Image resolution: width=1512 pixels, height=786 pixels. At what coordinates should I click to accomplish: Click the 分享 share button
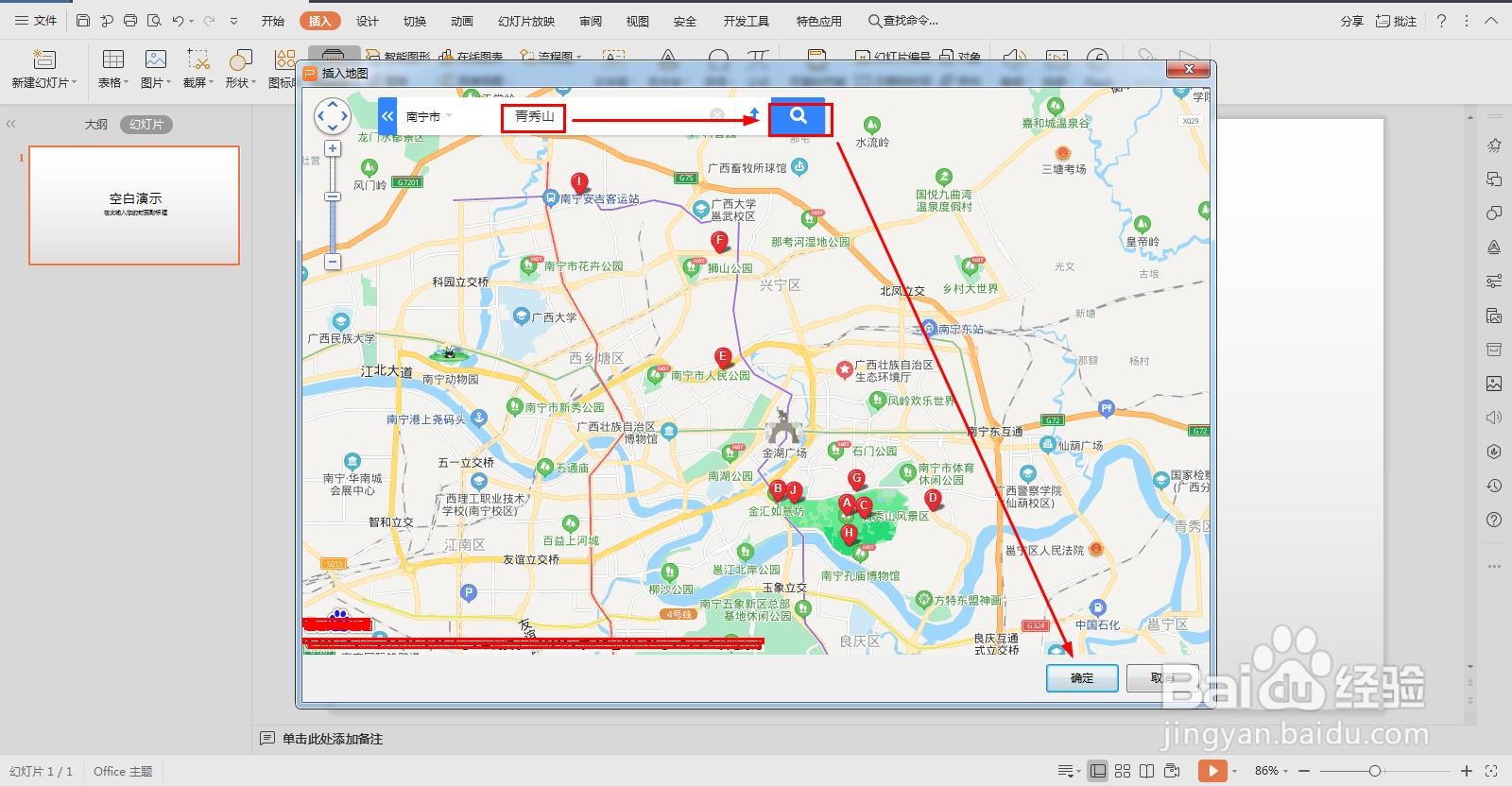(x=1351, y=20)
